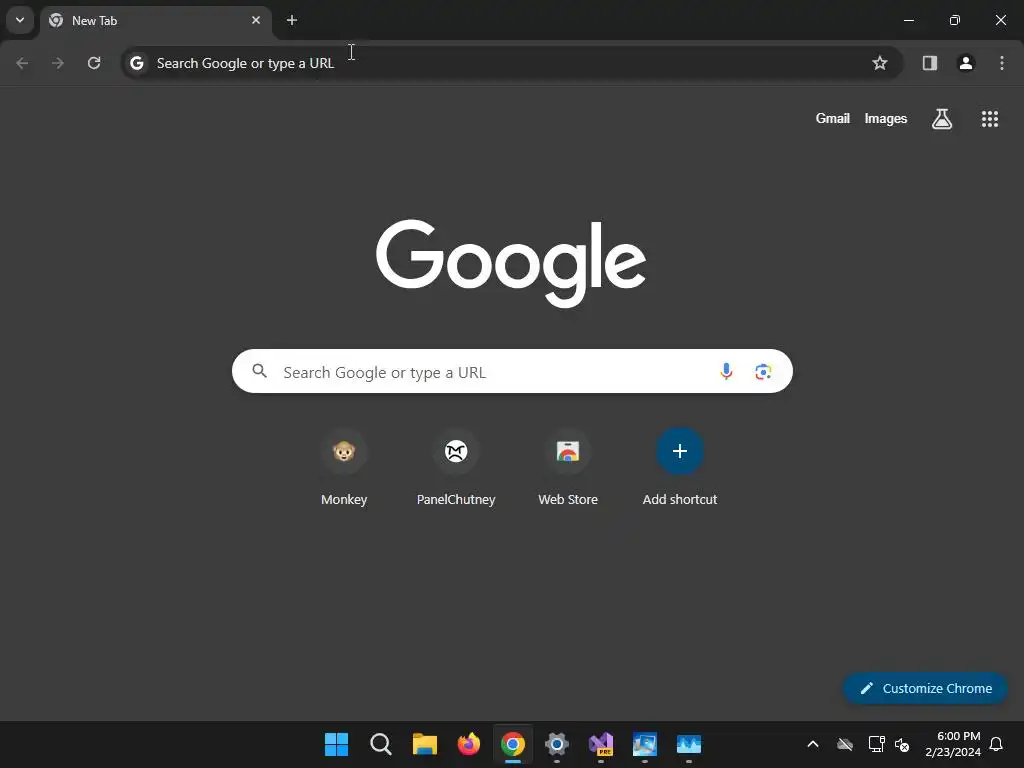Click OneDrive cloud tray icon
1024x768 pixels.
pos(844,744)
